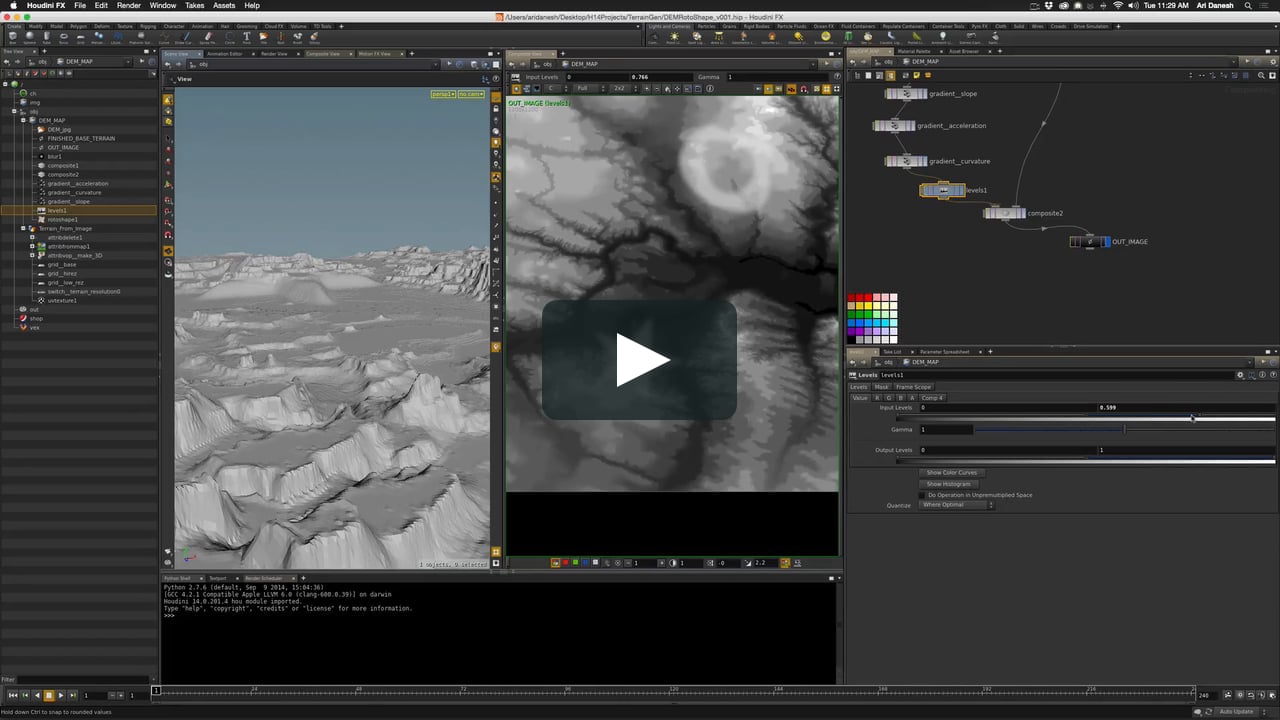Viewport: 1280px width, 720px height.
Task: Select the Sphere shelf tool
Action: tap(28, 37)
